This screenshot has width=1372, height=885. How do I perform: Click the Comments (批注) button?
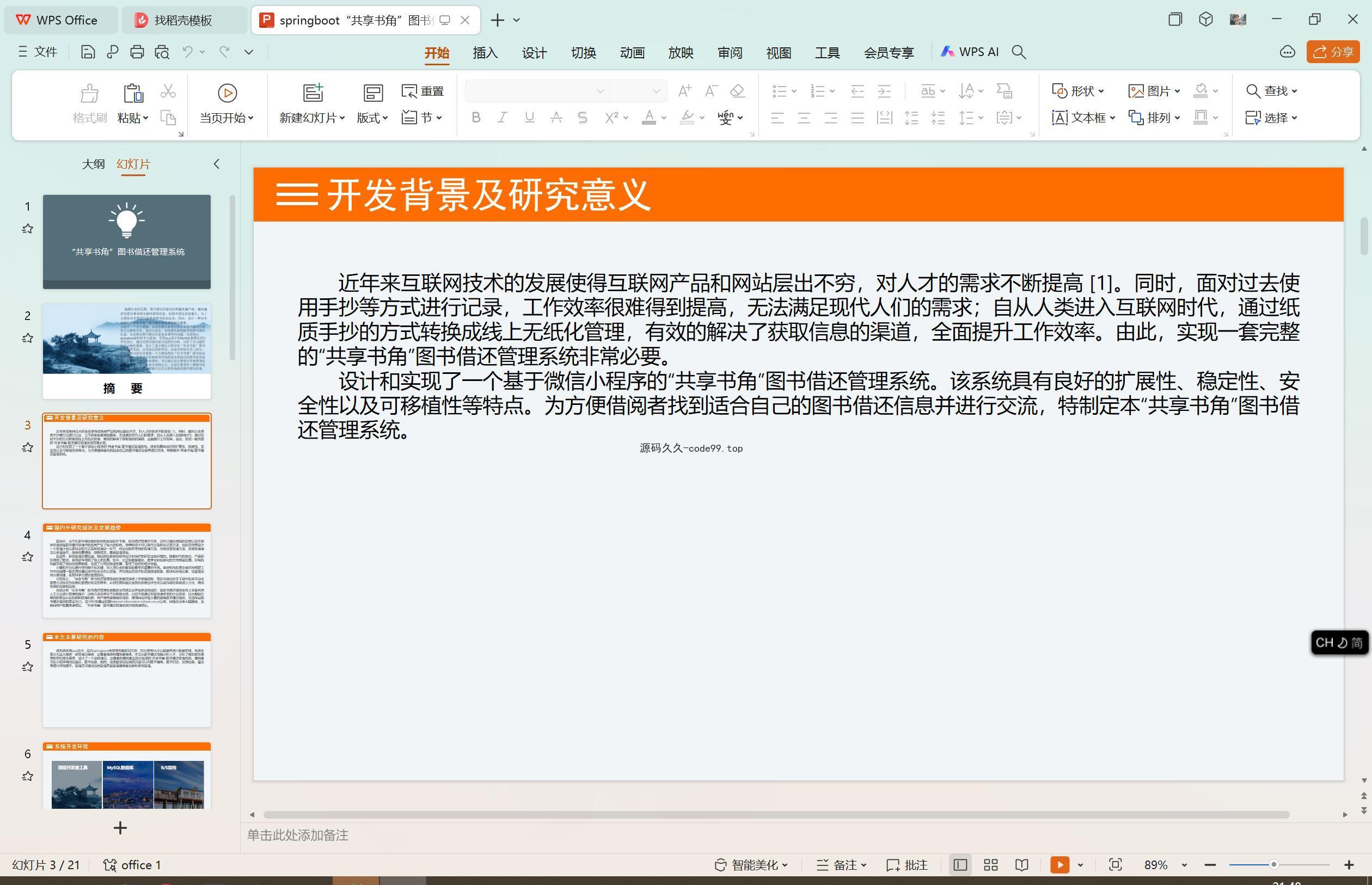click(x=907, y=865)
